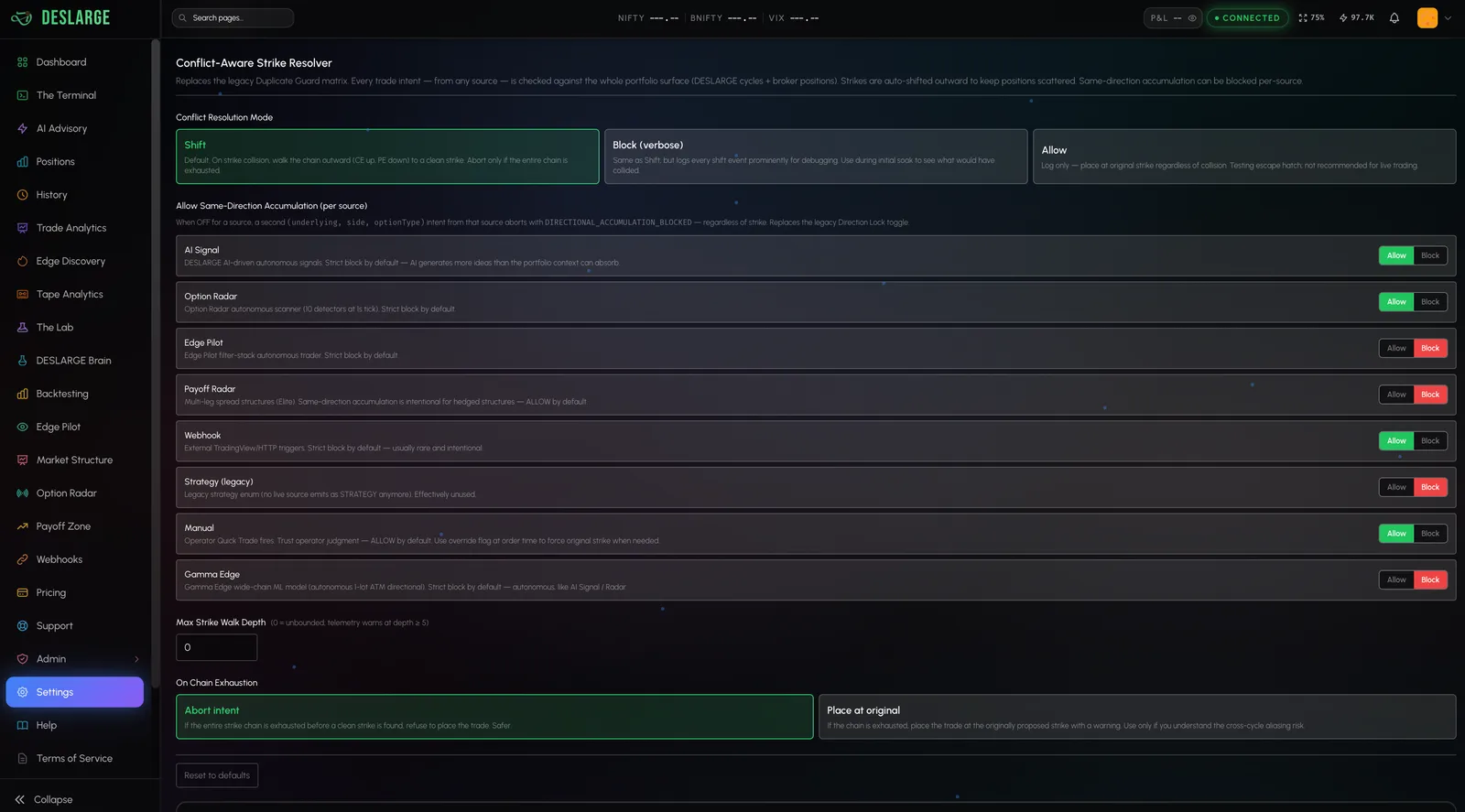Select Shift conflict resolution mode
Image resolution: width=1465 pixels, height=812 pixels.
[x=387, y=157]
